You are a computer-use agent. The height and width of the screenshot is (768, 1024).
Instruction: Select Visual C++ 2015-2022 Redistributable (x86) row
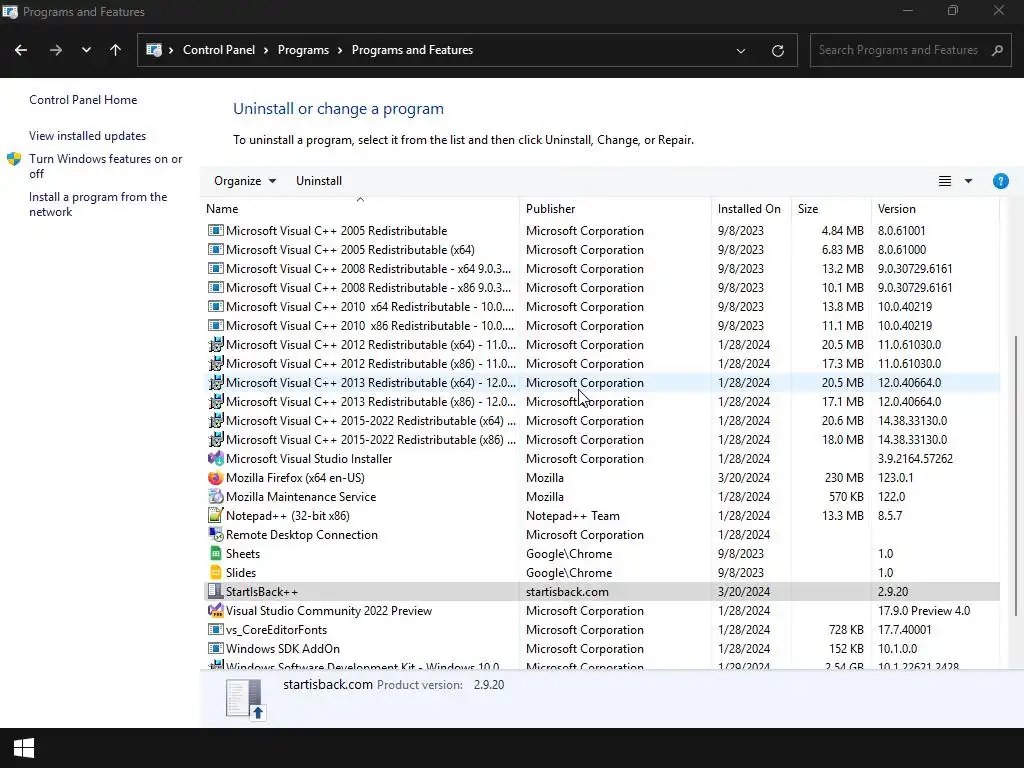click(601, 440)
